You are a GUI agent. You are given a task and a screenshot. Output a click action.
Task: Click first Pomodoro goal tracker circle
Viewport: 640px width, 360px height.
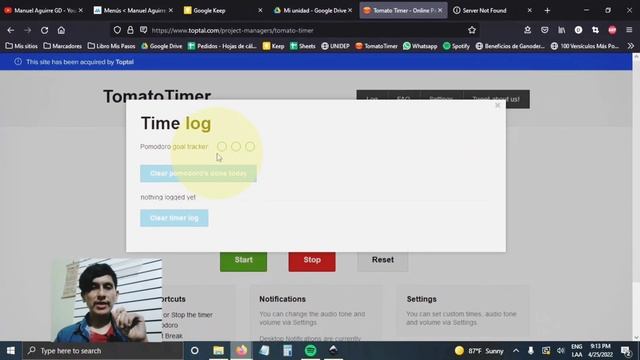(222, 147)
